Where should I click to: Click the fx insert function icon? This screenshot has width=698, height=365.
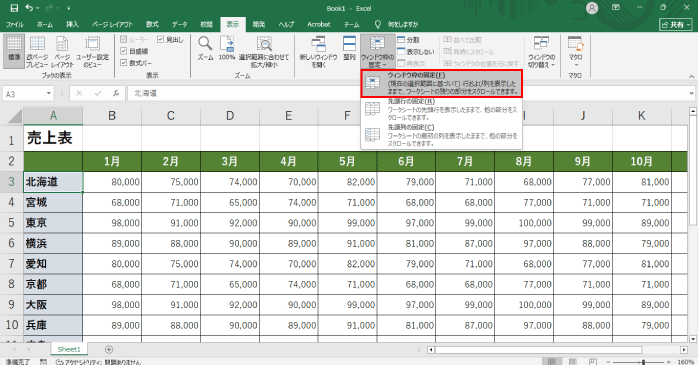[x=116, y=93]
